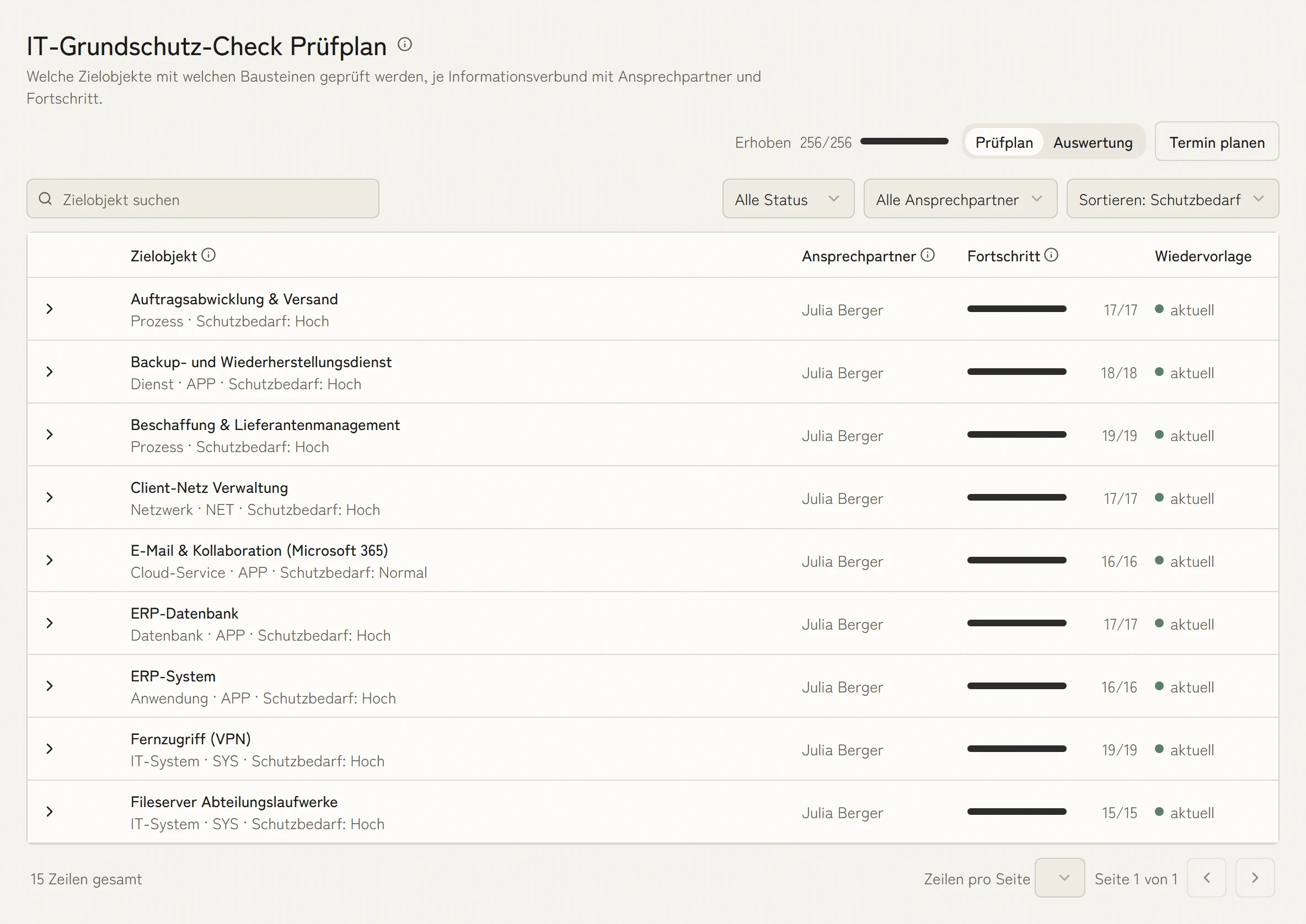The width and height of the screenshot is (1306, 924).
Task: Expand the Auftragsabwicklung & Versand row
Action: 50,309
